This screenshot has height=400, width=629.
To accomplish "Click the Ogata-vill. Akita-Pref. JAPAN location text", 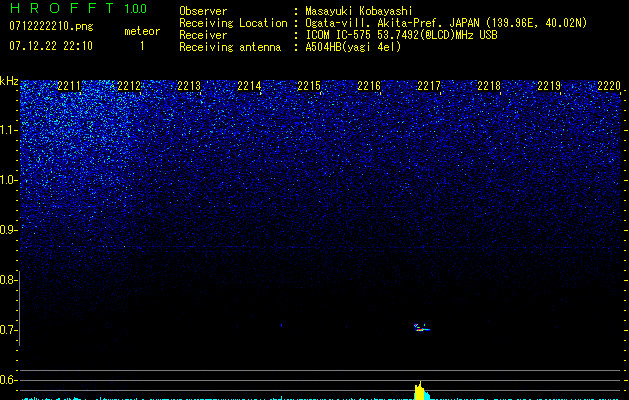I will coord(446,23).
